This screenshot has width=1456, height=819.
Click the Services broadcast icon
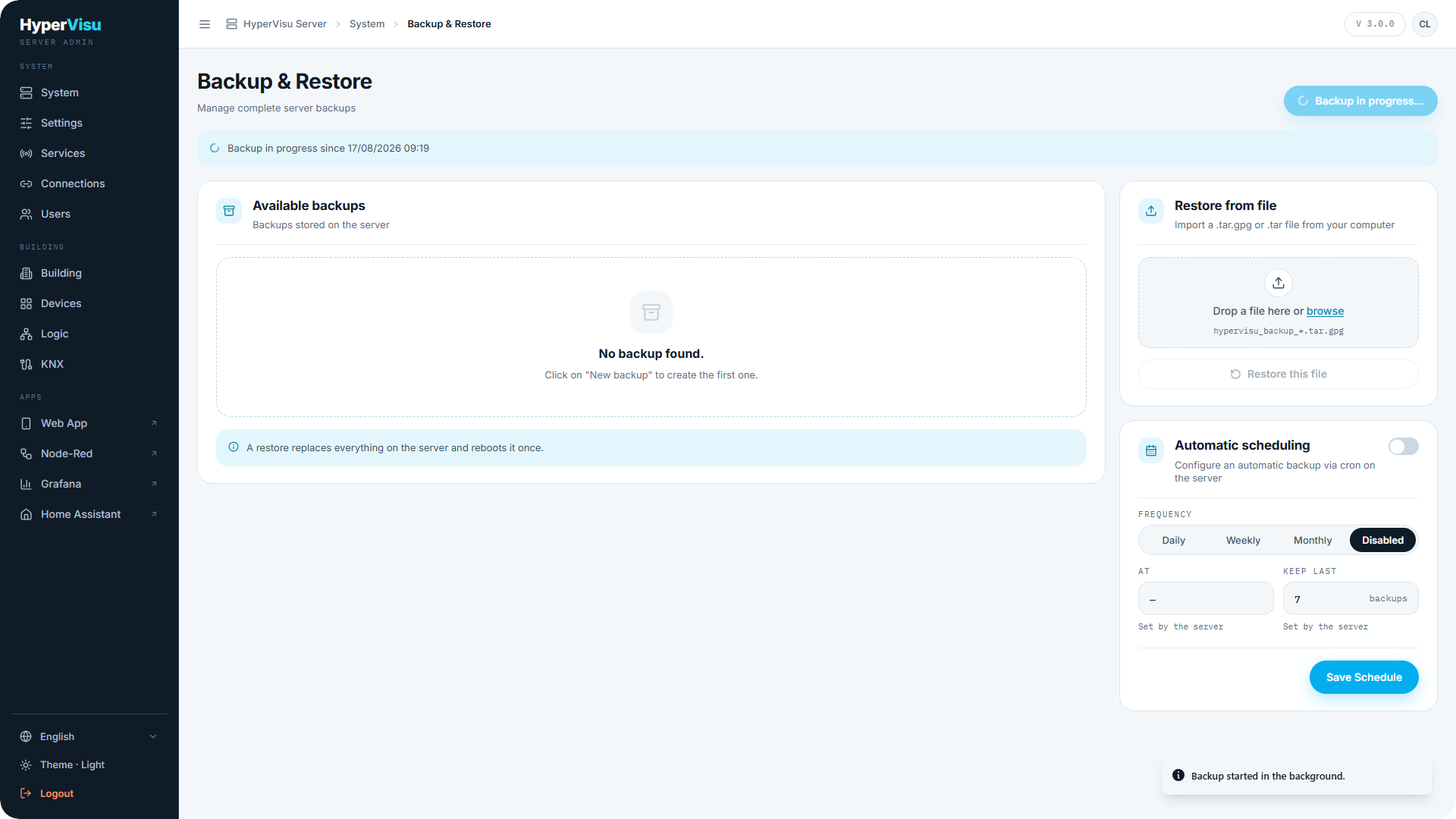26,153
